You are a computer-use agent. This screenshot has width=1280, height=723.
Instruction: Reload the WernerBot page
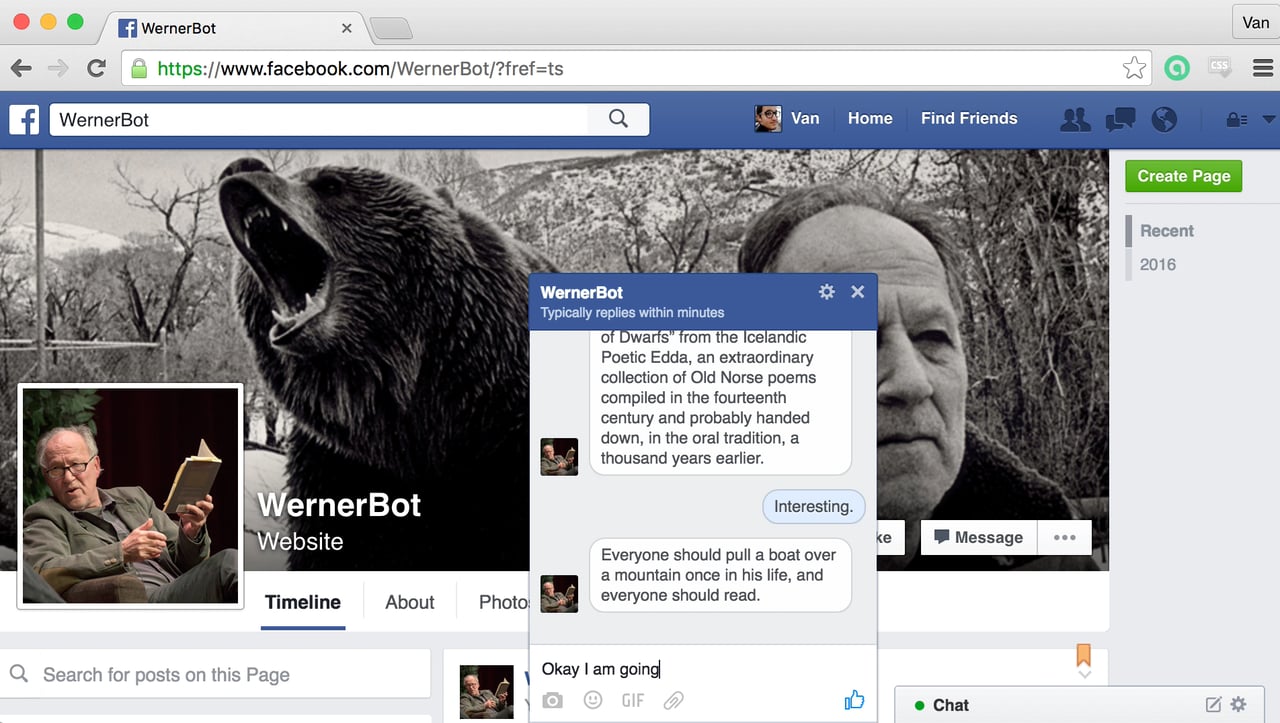point(96,69)
